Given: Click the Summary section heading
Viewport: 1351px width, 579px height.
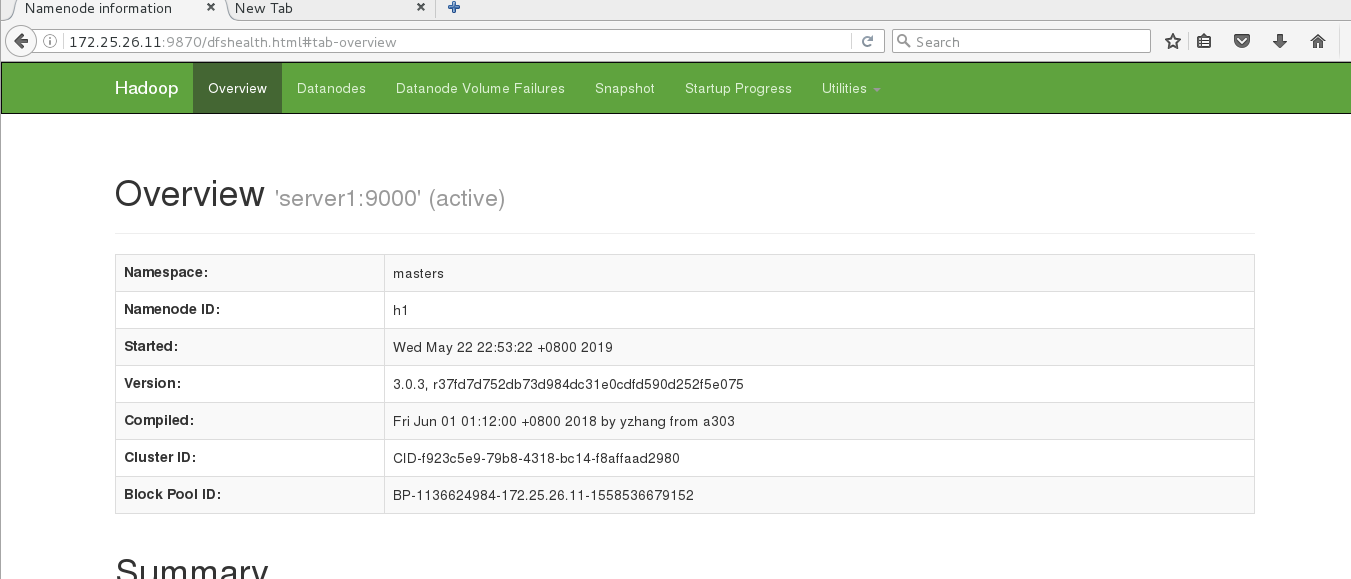Looking at the screenshot, I should click(x=191, y=568).
